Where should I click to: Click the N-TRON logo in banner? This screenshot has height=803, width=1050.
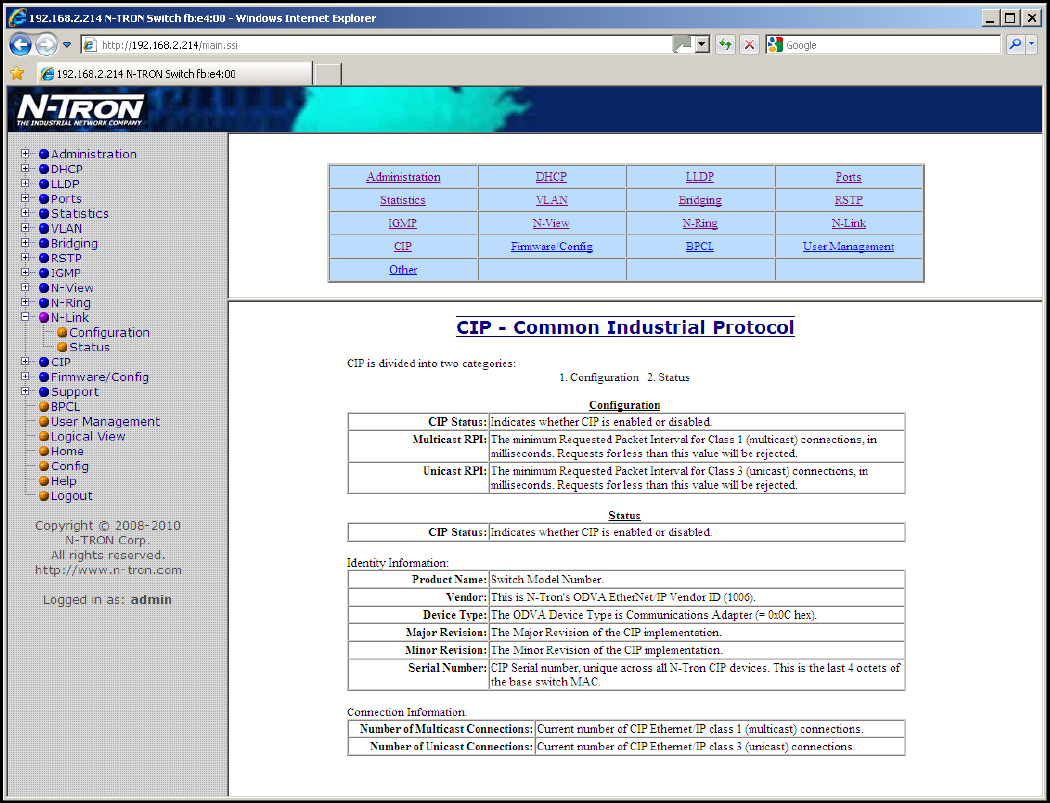tap(81, 109)
